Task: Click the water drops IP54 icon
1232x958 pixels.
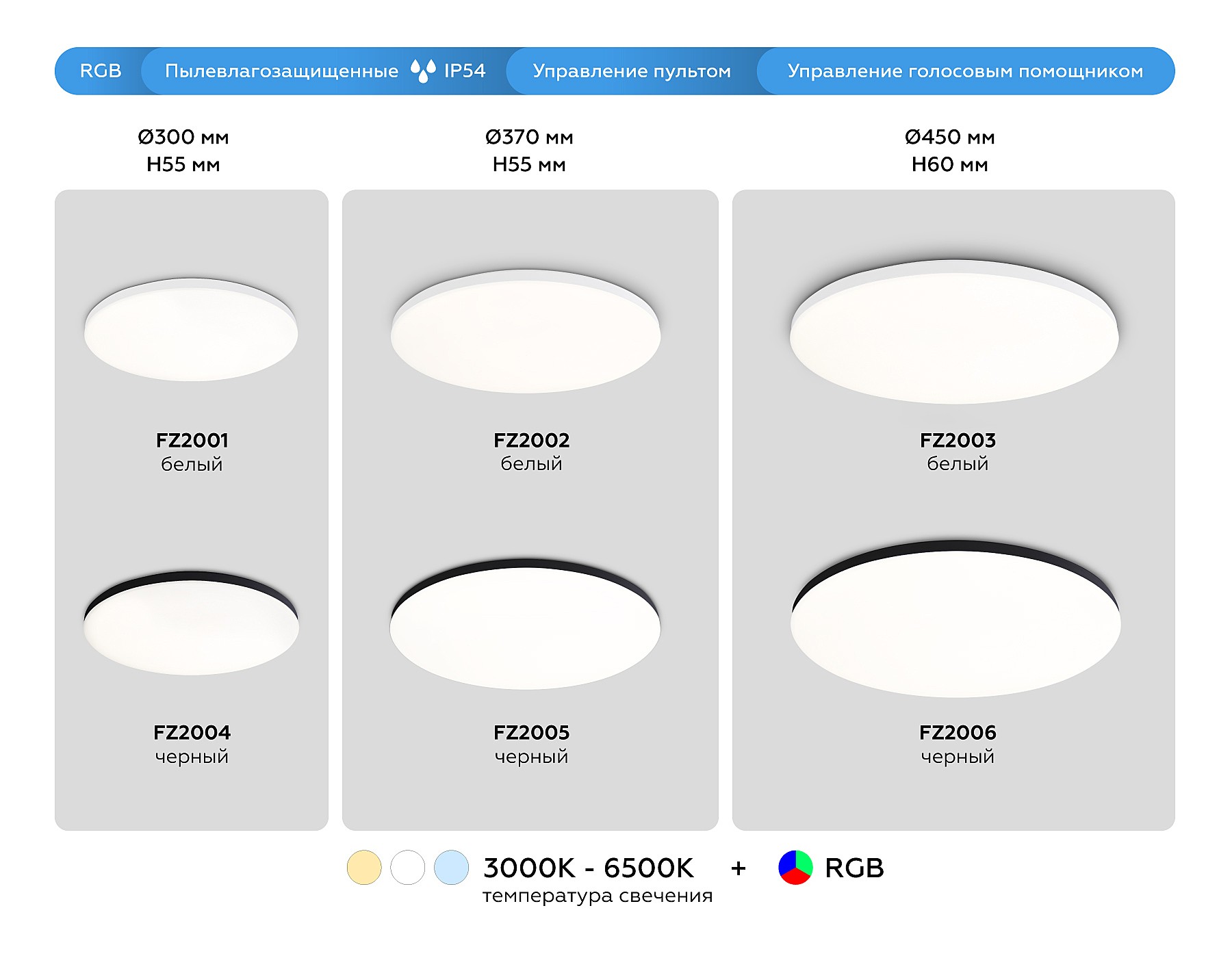Action: point(423,70)
